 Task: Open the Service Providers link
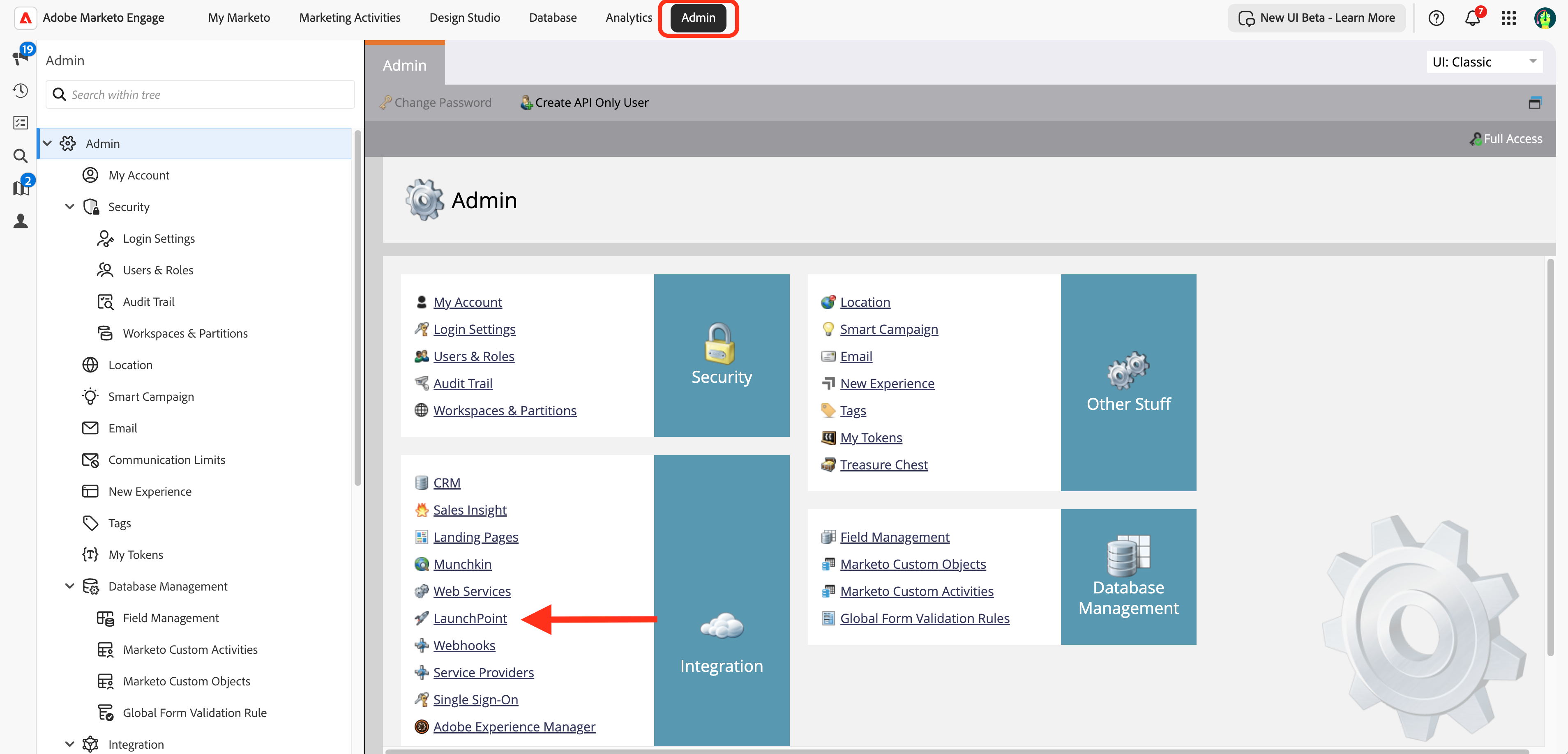(x=483, y=672)
